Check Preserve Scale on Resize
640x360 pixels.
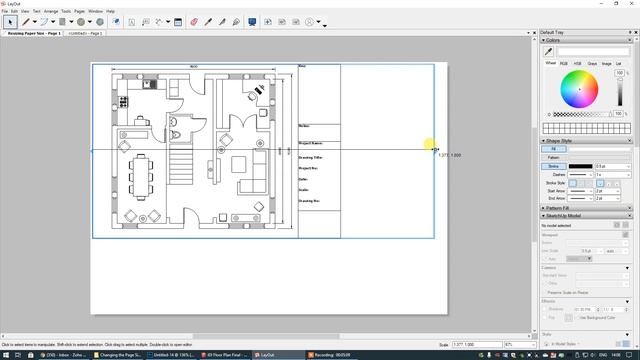click(x=544, y=293)
